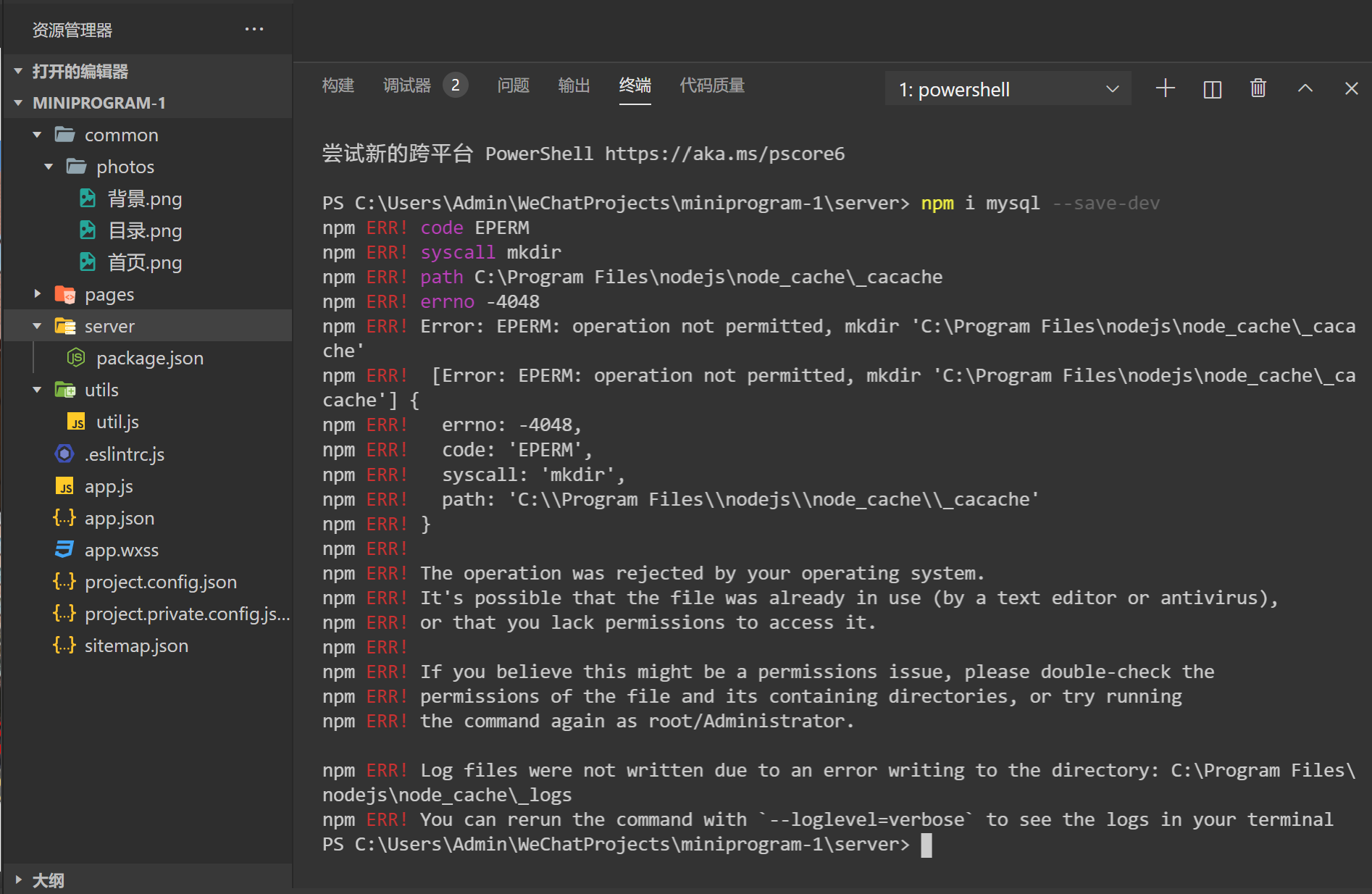1372x894 pixels.
Task: Open the explorer more actions ellipsis
Action: [x=254, y=29]
